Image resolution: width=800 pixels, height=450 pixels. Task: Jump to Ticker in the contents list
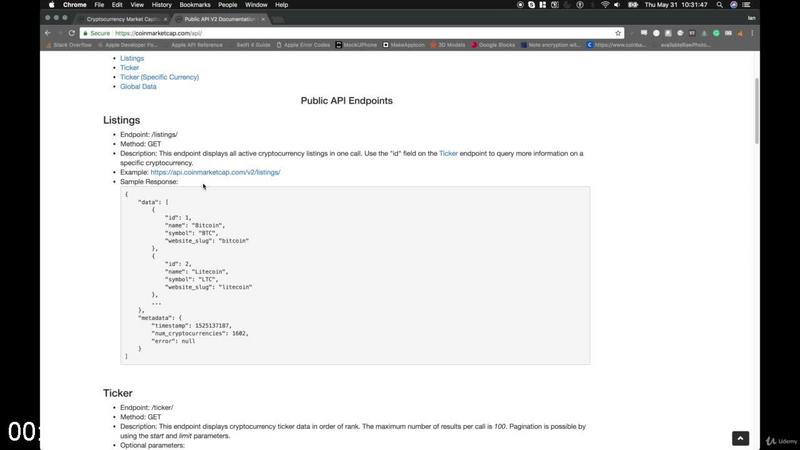pos(129,67)
